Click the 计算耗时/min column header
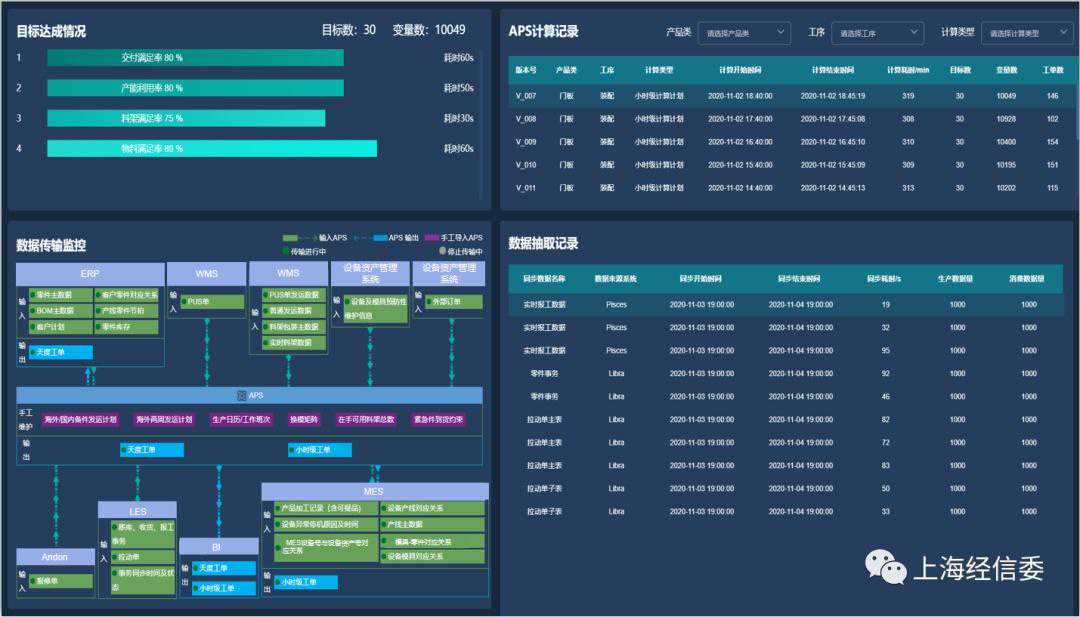Screen dimensions: 1080x617 [x=908, y=70]
